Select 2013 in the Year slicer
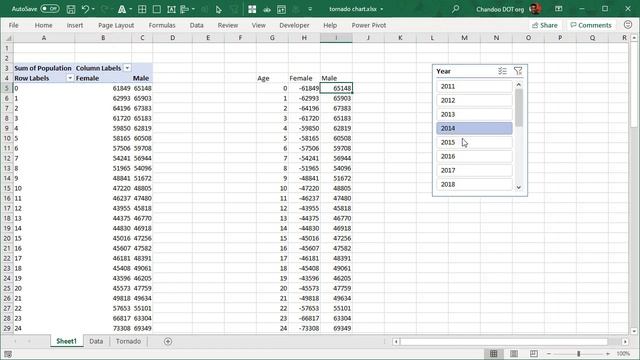This screenshot has width=640, height=360. coord(474,114)
